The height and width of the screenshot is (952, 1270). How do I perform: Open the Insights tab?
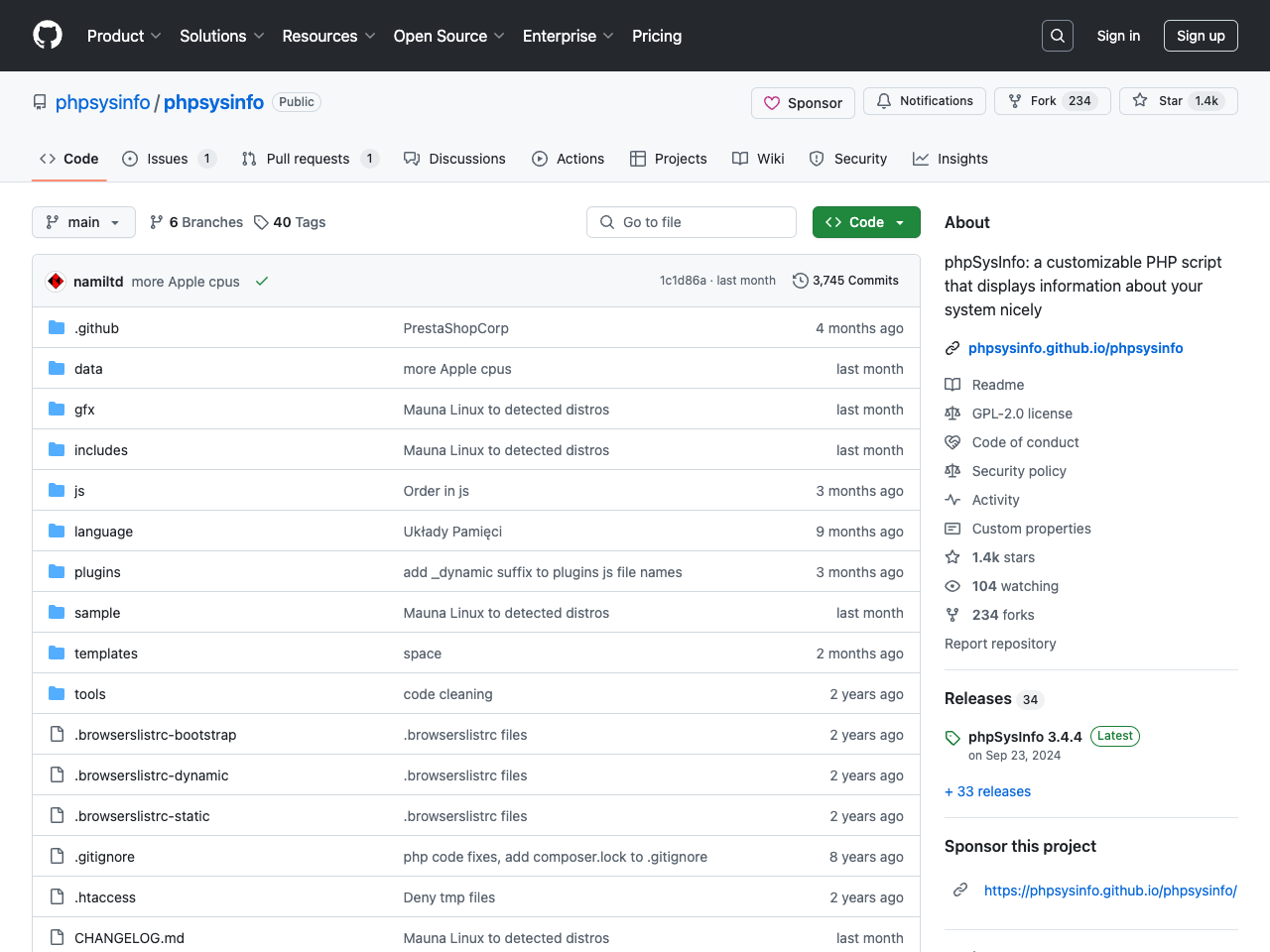click(951, 159)
